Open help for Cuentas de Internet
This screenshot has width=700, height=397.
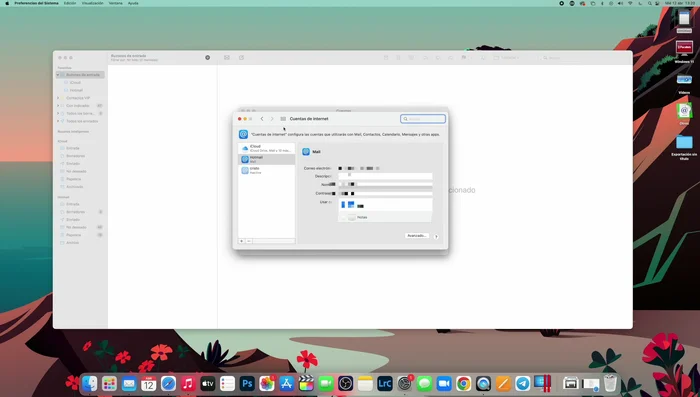(x=436, y=236)
